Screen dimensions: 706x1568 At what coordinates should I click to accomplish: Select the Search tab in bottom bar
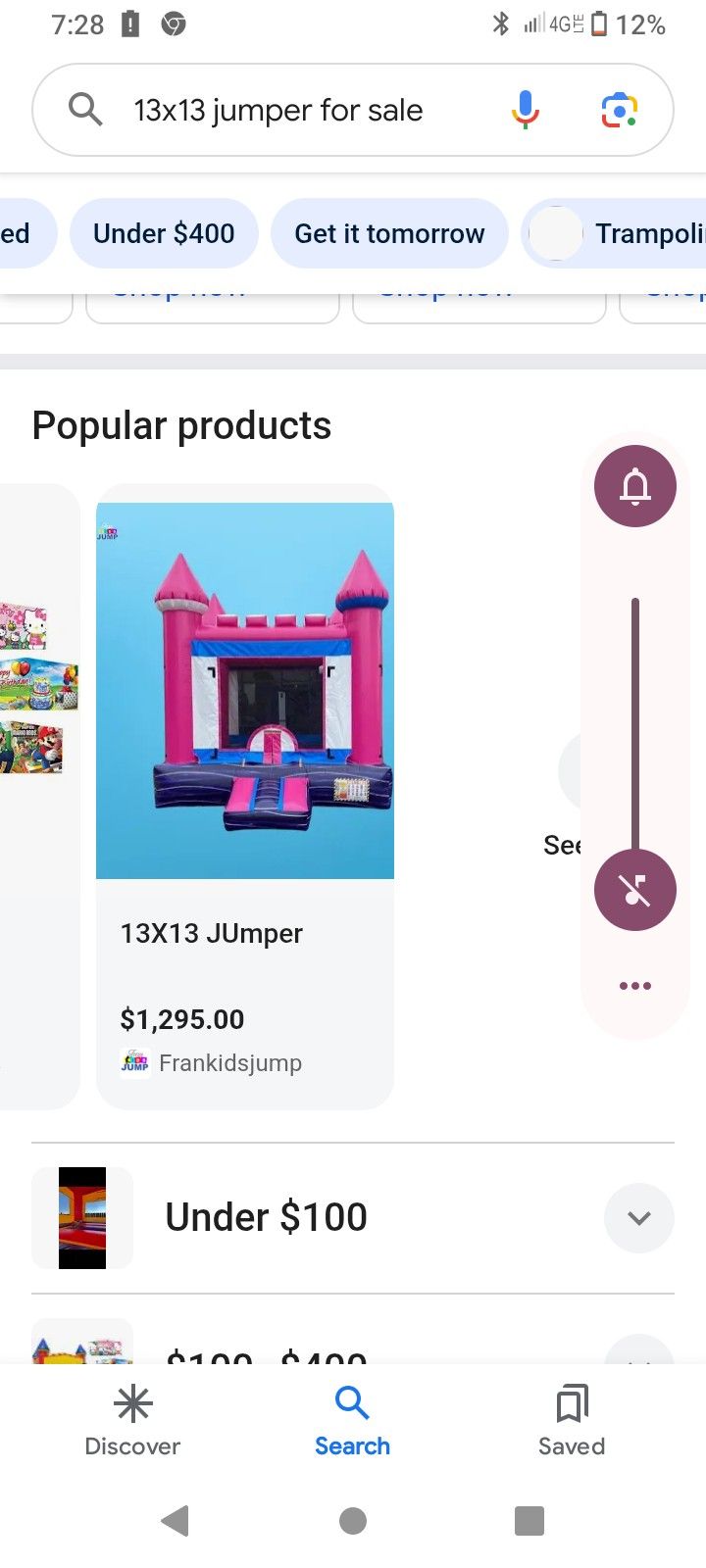(352, 1420)
